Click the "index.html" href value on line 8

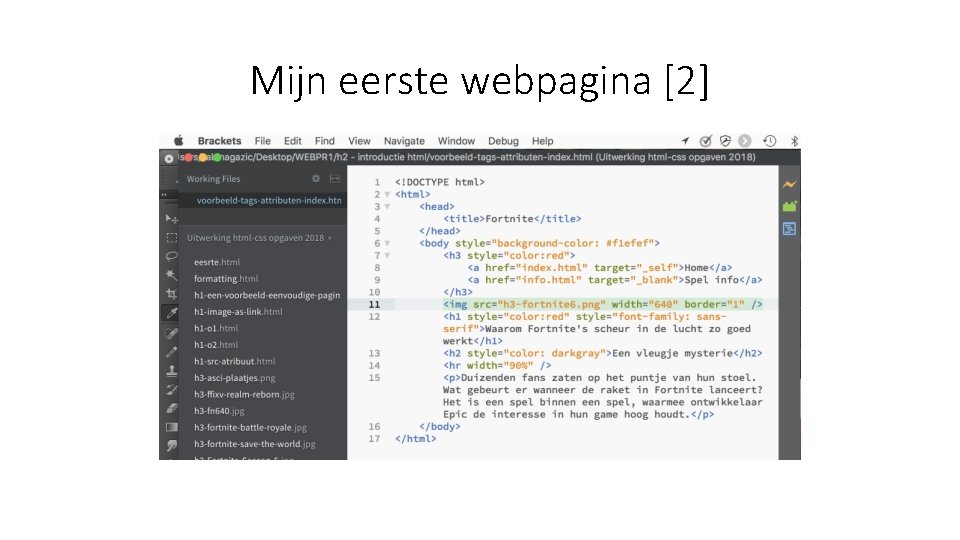(x=552, y=268)
